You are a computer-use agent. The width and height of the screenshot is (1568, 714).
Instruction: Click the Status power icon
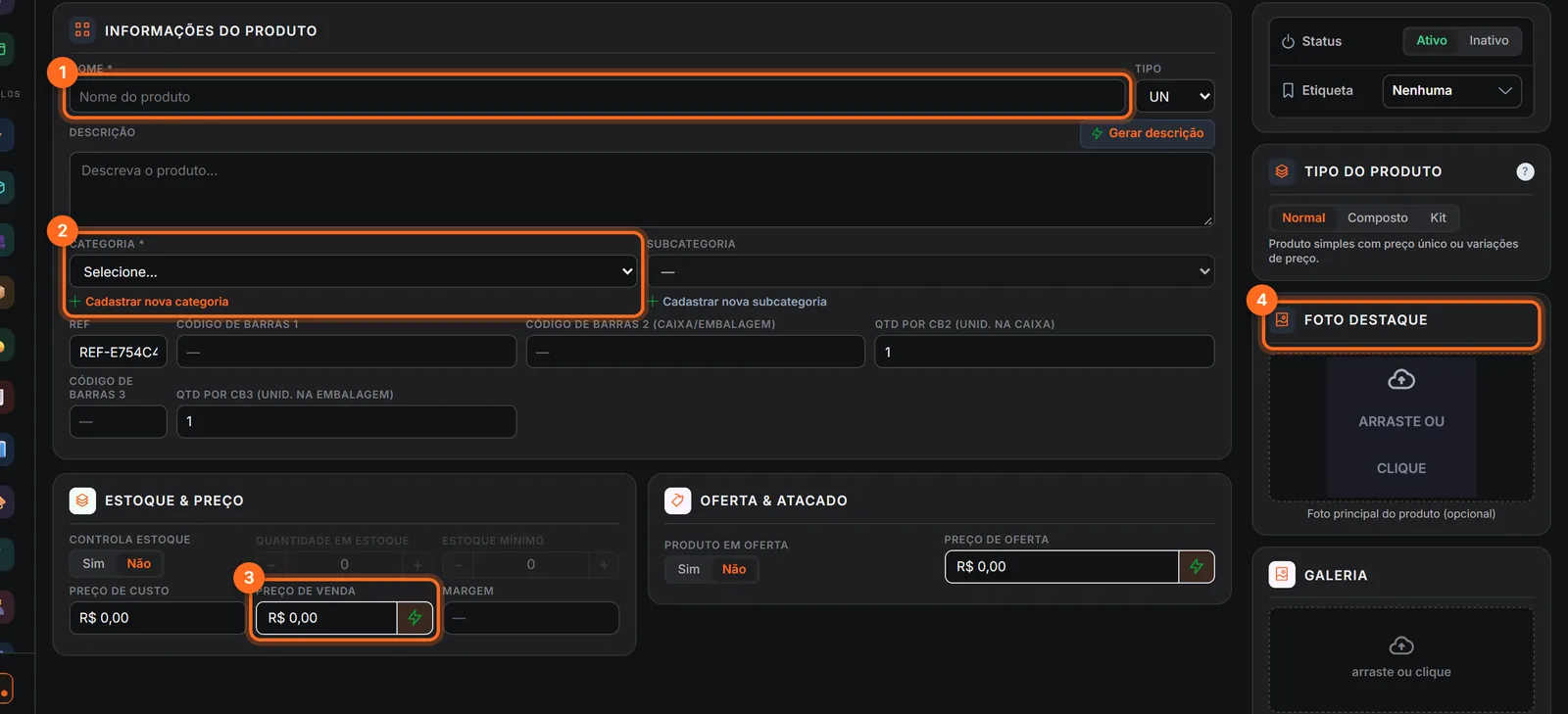[1288, 41]
